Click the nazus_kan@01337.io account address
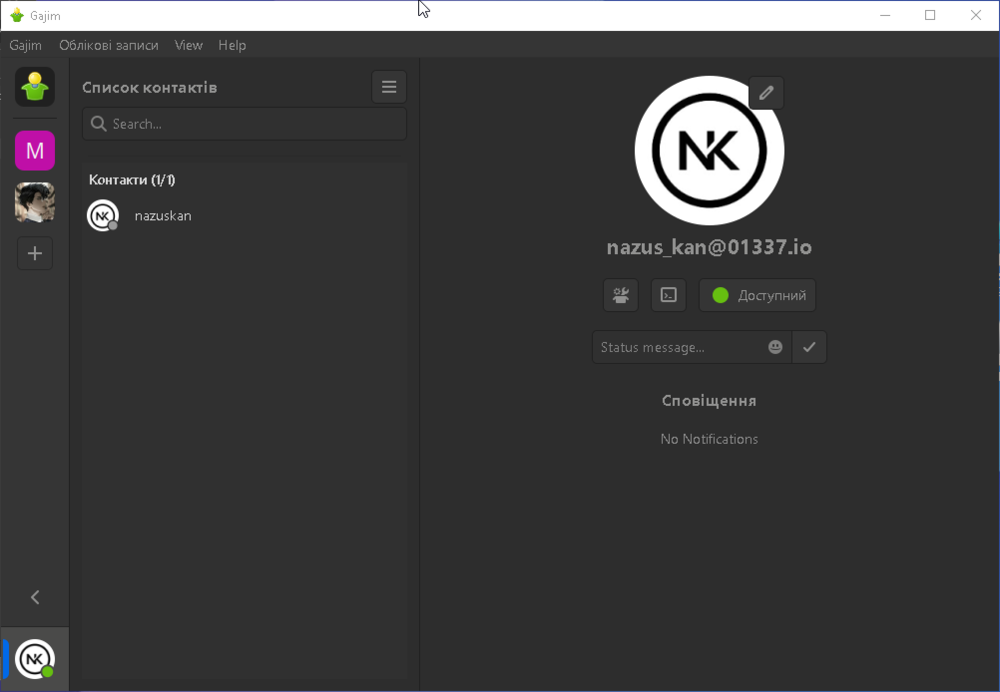The image size is (1000, 692). [709, 247]
